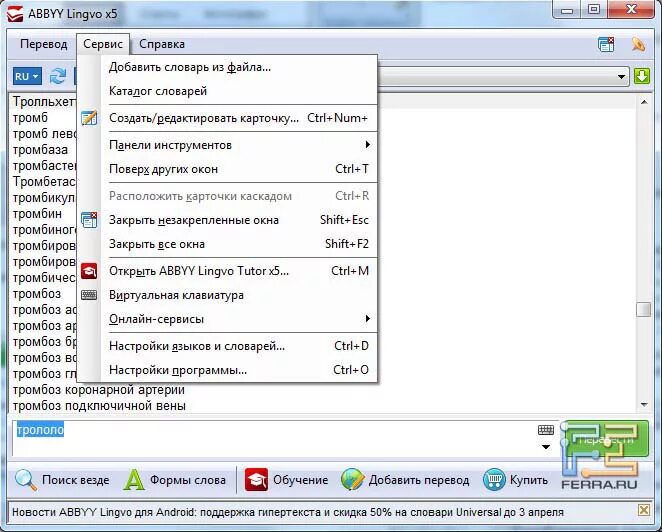Click the Поиск везде magnifier button
Image resolution: width=662 pixels, height=532 pixels.
(x=62, y=480)
